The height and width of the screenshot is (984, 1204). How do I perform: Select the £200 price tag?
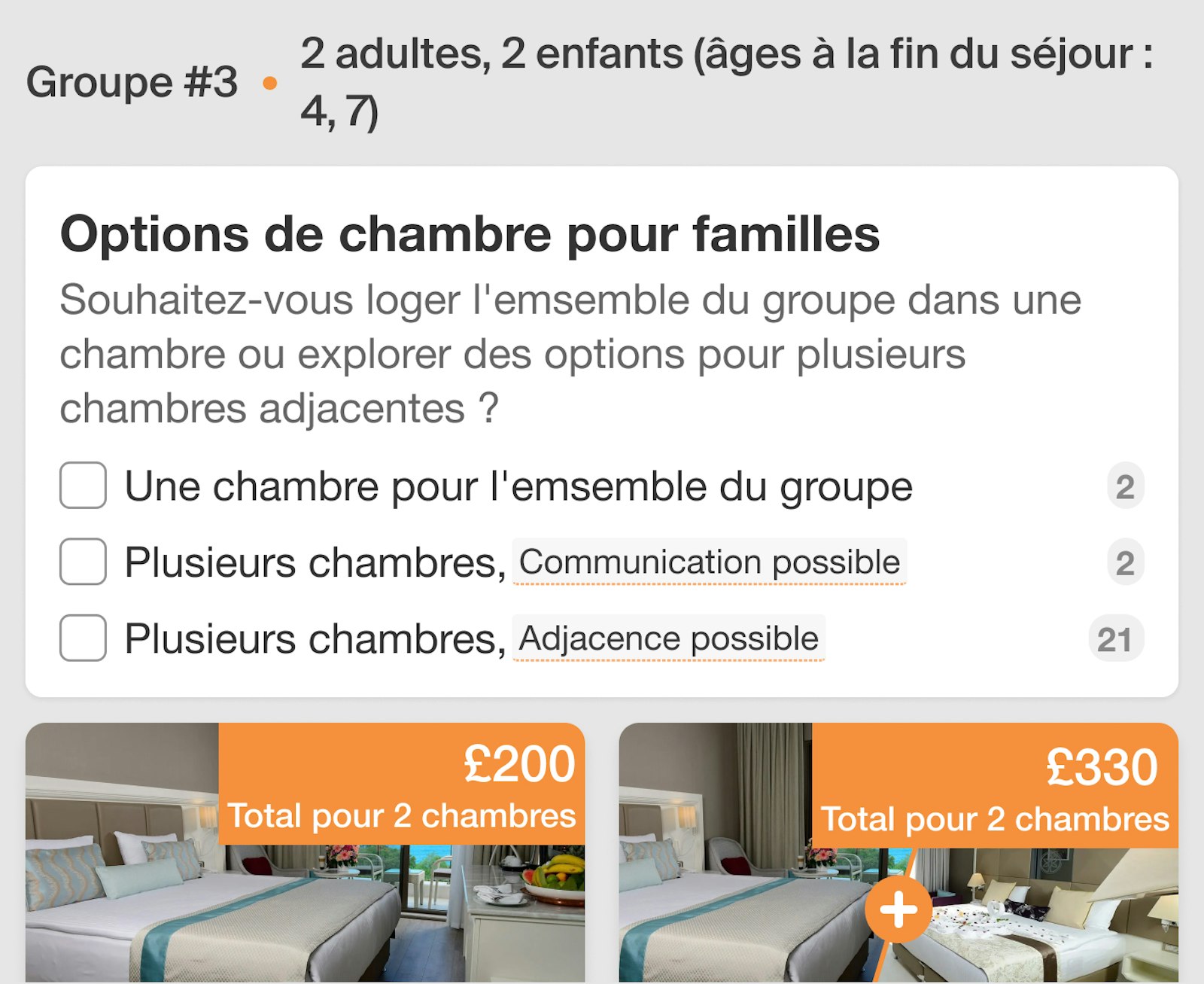519,764
